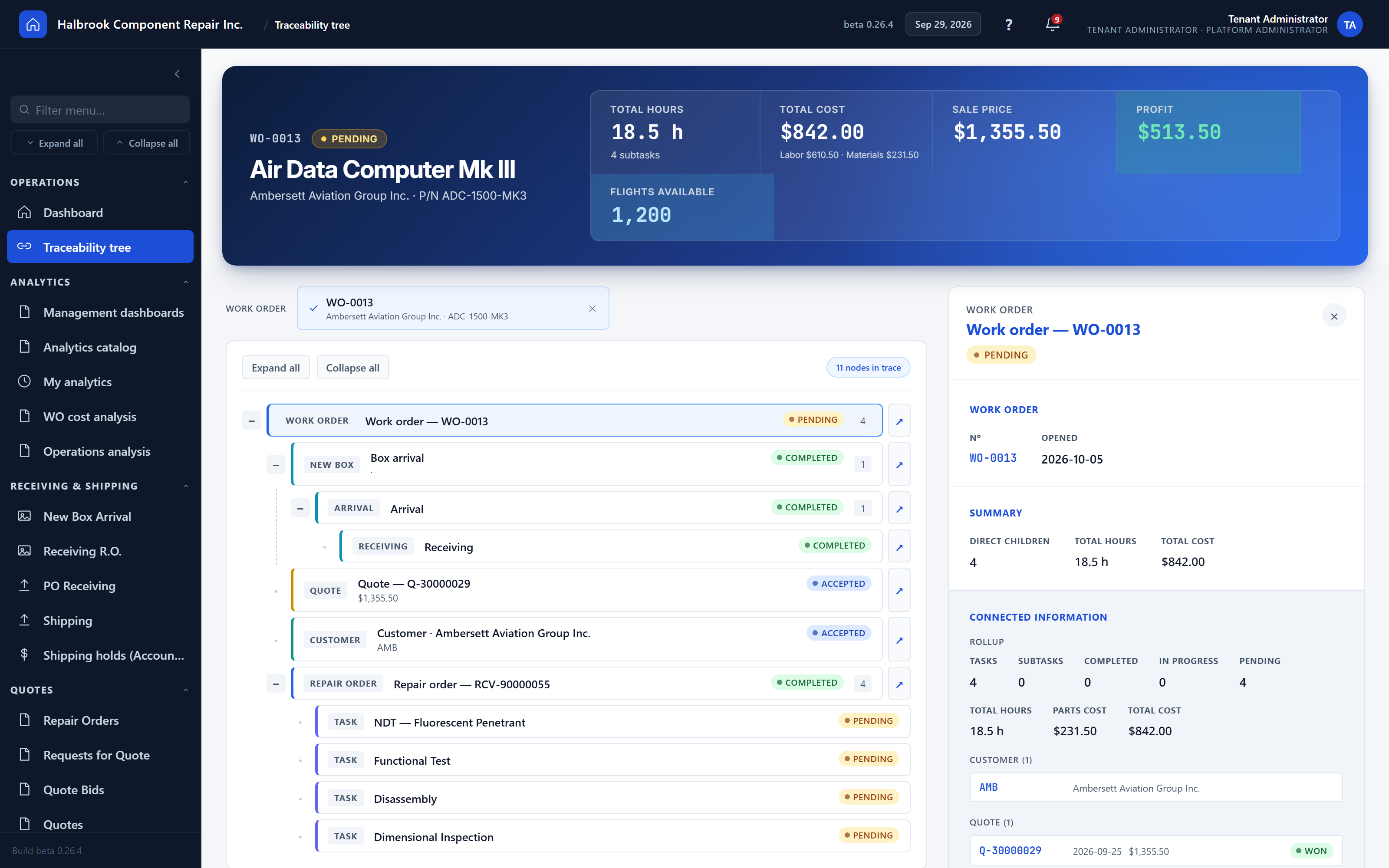Open the Repair order RCV-90000055 arrow link icon

899,684
